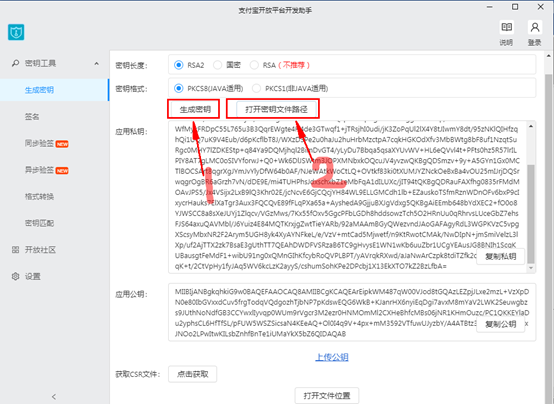Choose PKCS8(JAVA适用) key format
Screen dimensions: 554x404
coord(179,88)
